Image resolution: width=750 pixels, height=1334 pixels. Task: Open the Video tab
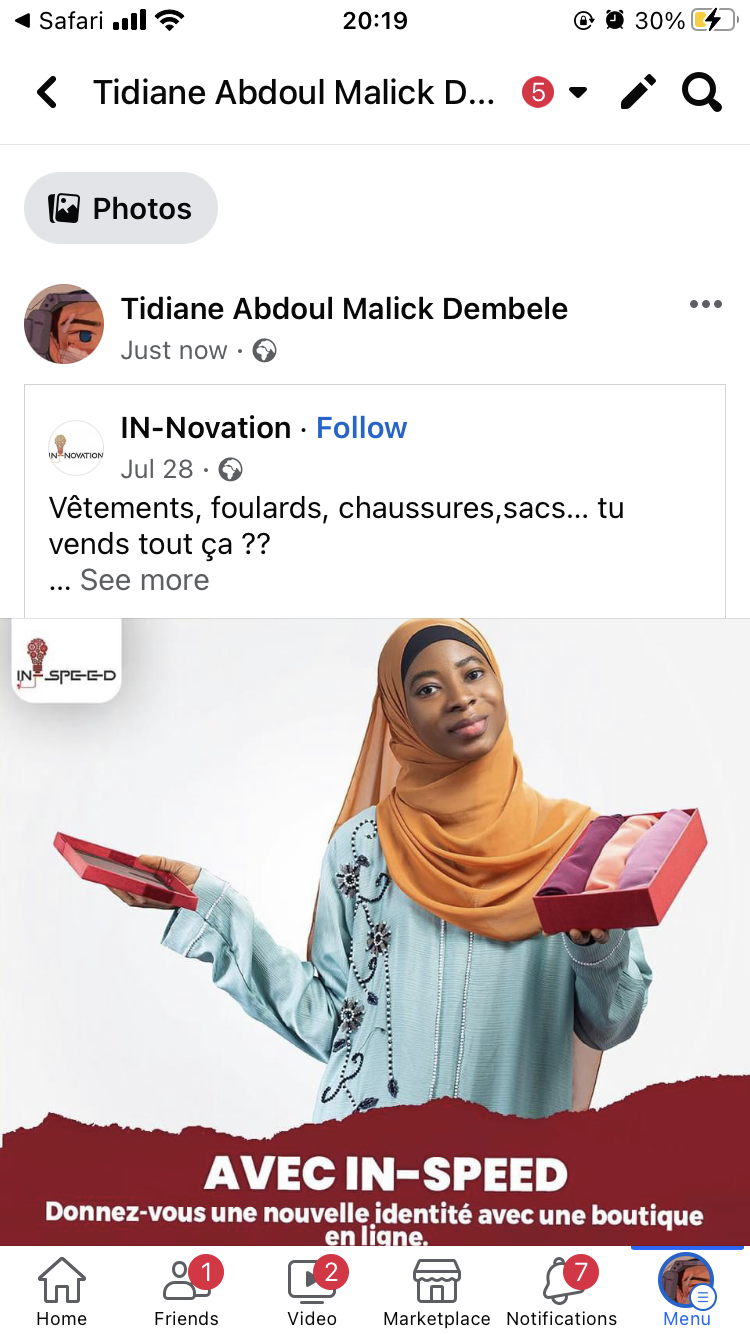(312, 1291)
